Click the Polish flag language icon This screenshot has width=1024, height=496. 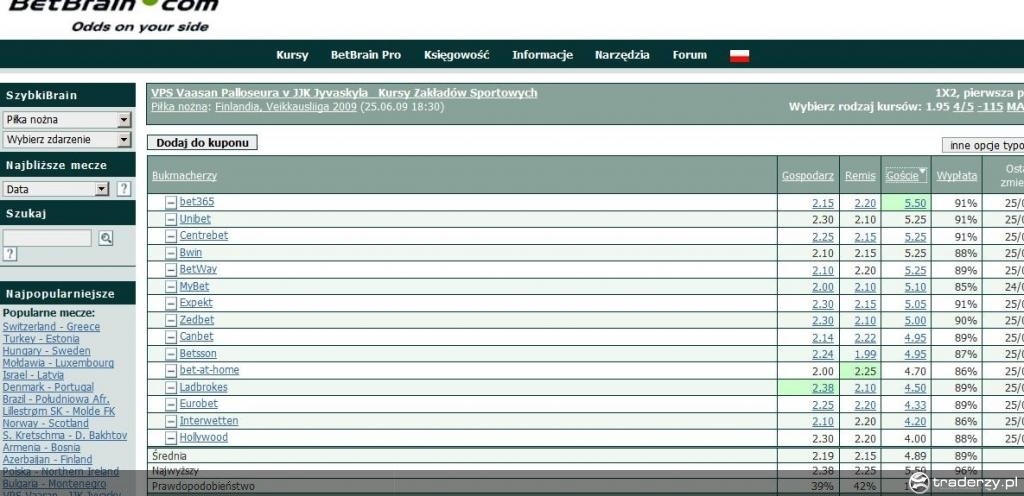(x=739, y=56)
